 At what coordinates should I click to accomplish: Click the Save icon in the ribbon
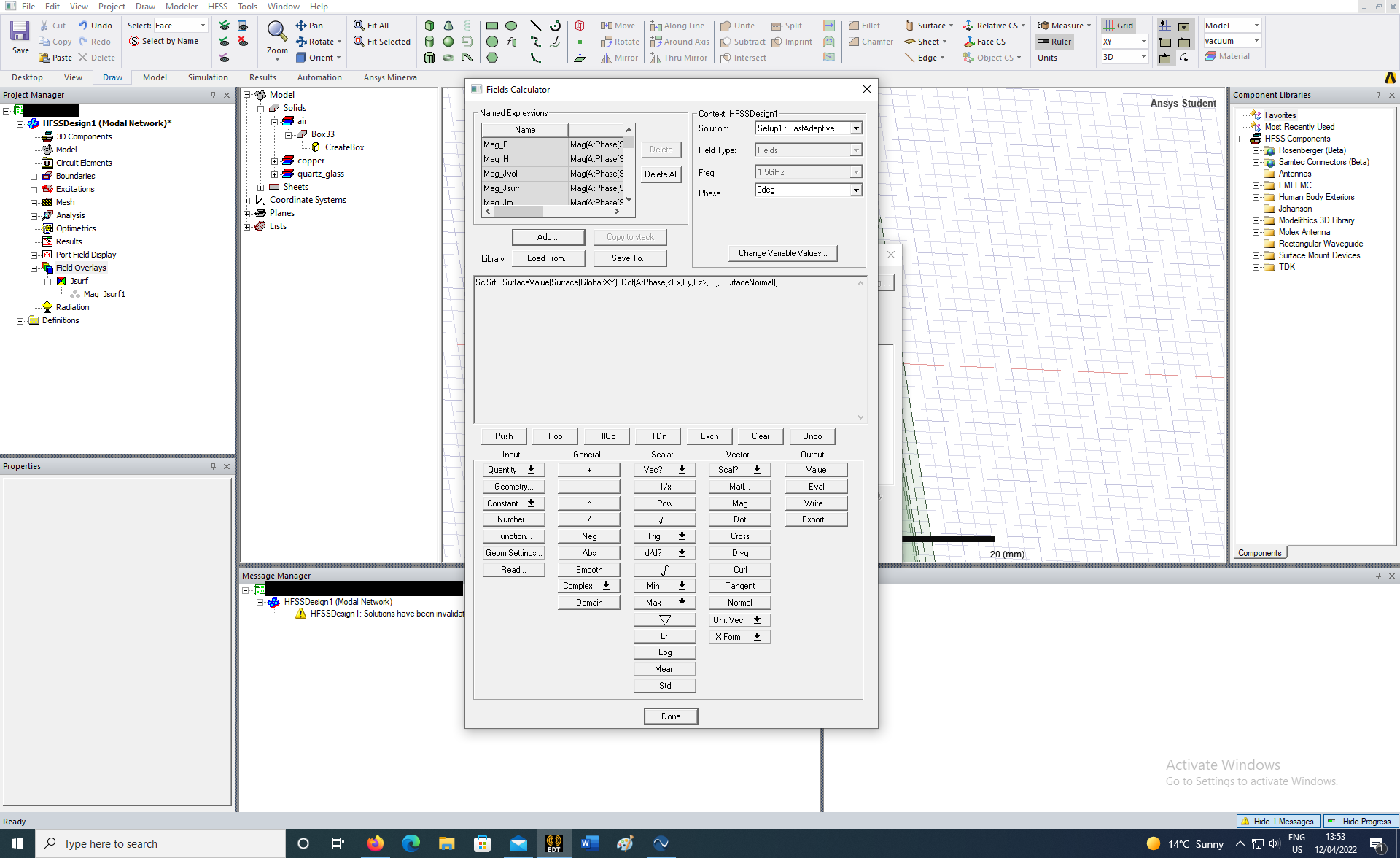click(20, 32)
